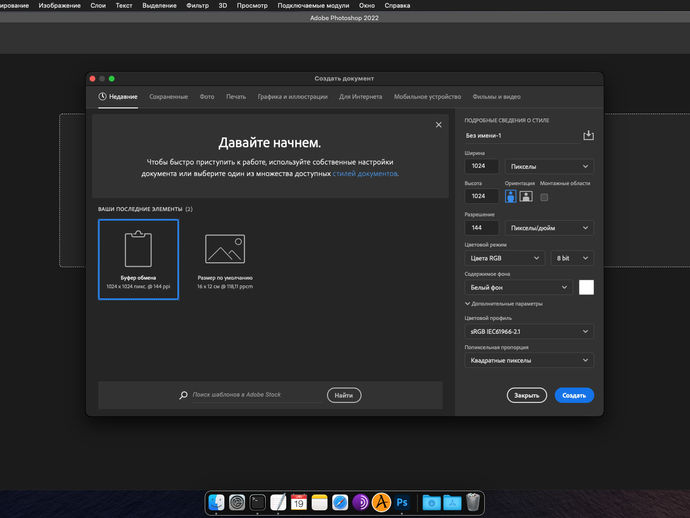Select the Размер по умолчанию preset
690x518 pixels.
225,259
